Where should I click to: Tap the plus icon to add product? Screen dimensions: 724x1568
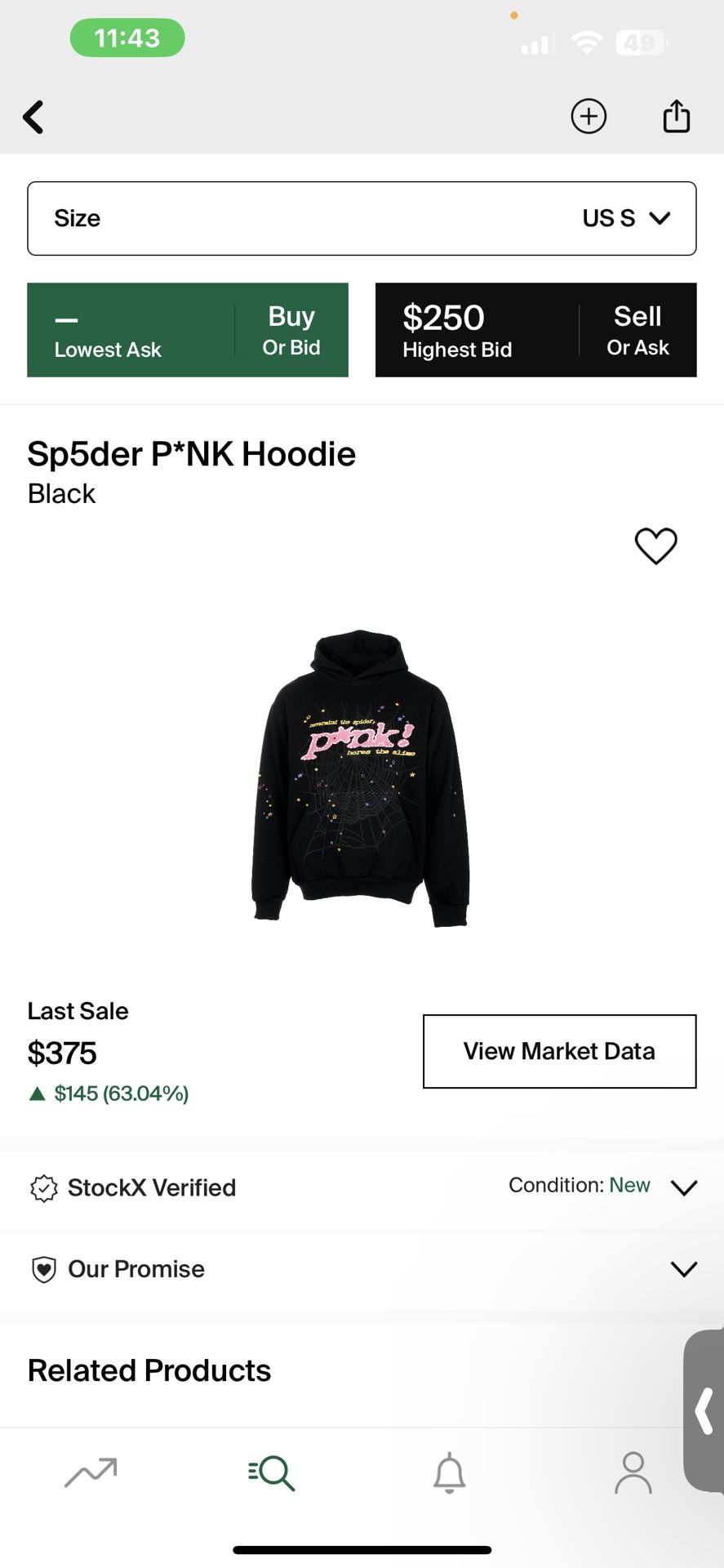(x=589, y=116)
